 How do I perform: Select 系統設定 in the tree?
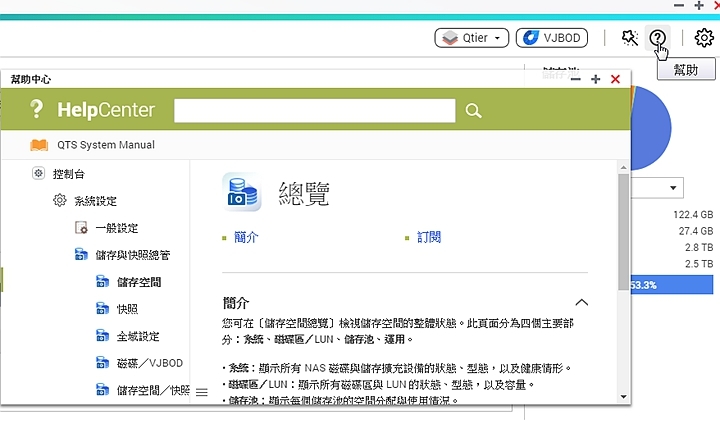(96, 201)
